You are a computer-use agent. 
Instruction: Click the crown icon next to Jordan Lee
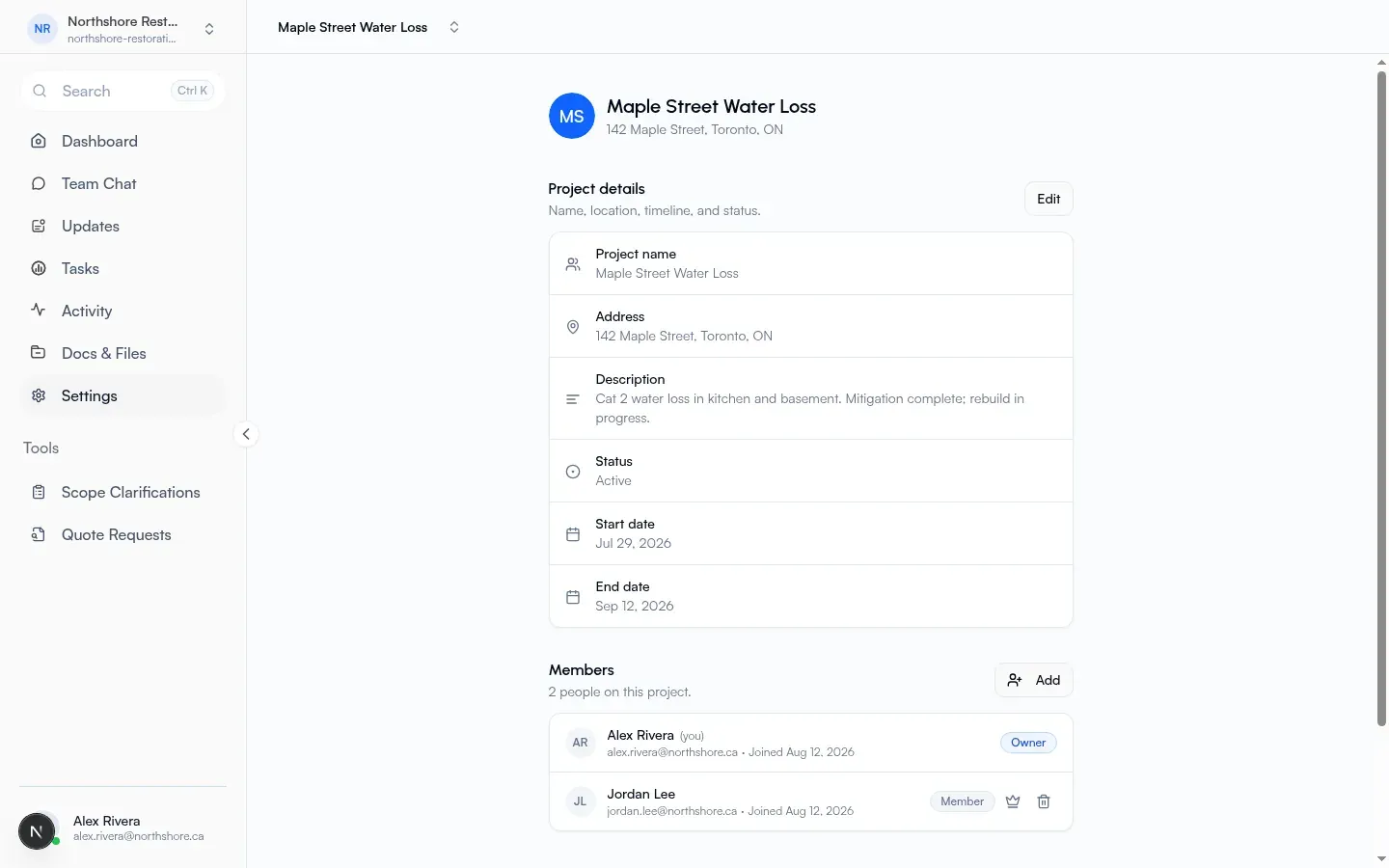pyautogui.click(x=1013, y=801)
